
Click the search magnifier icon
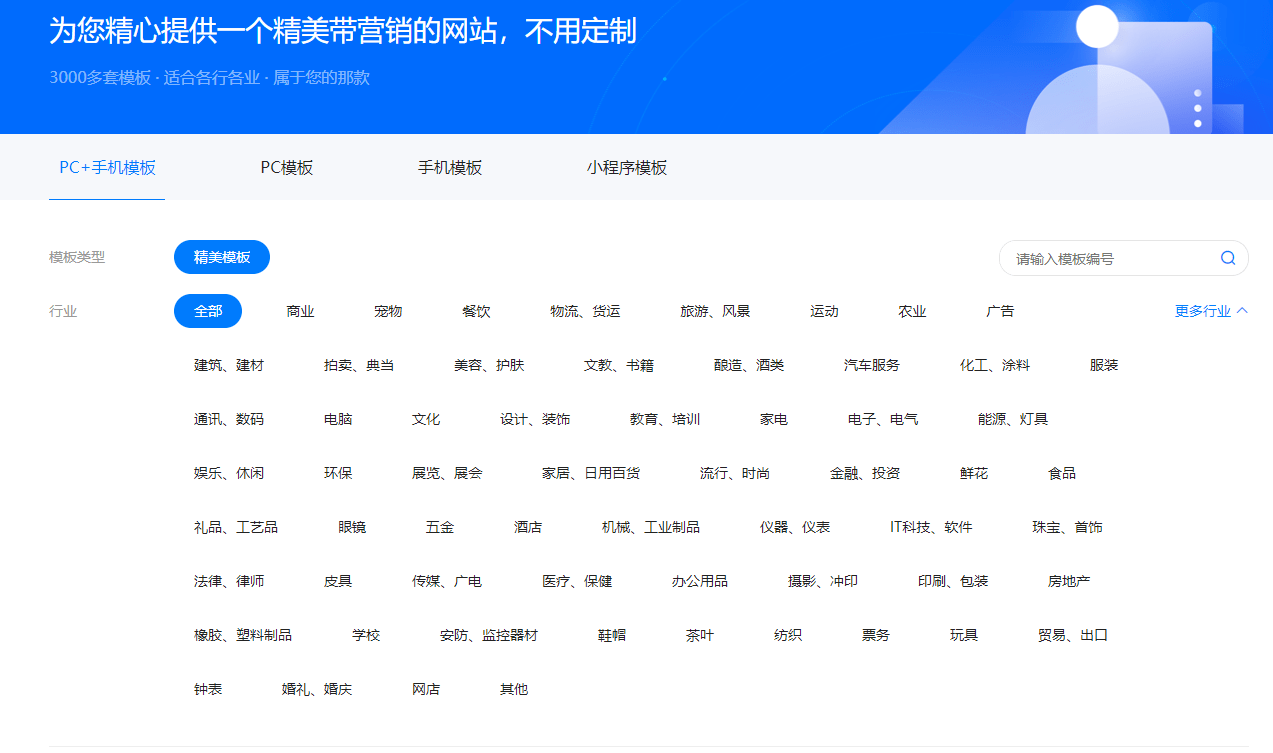(x=1228, y=258)
